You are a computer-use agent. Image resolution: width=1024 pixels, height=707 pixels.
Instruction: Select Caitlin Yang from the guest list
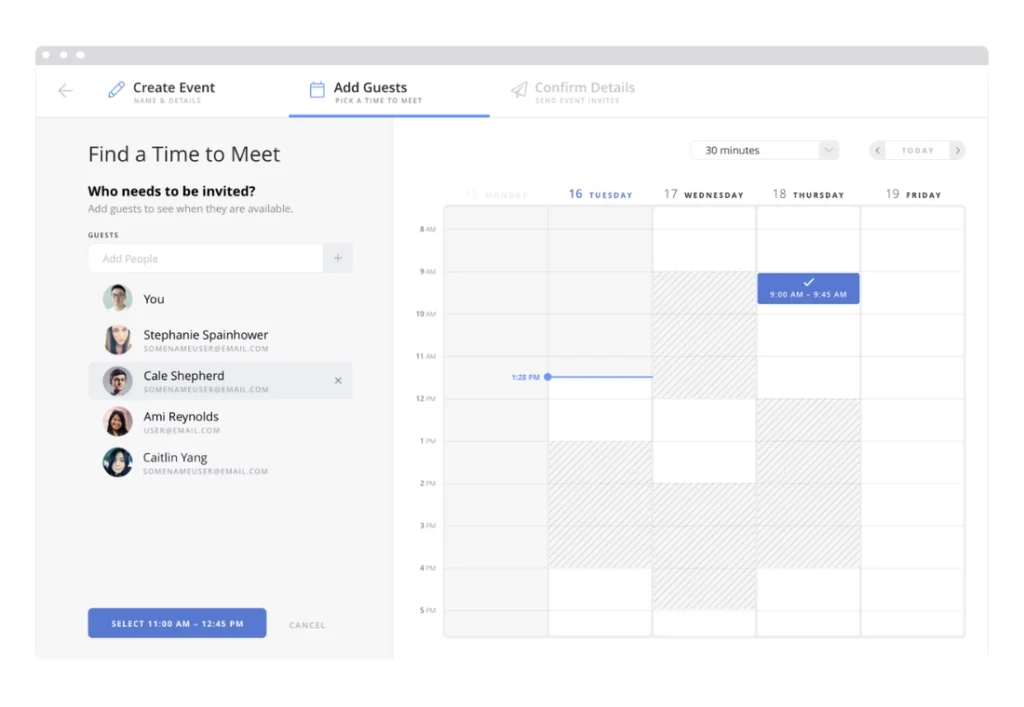175,457
